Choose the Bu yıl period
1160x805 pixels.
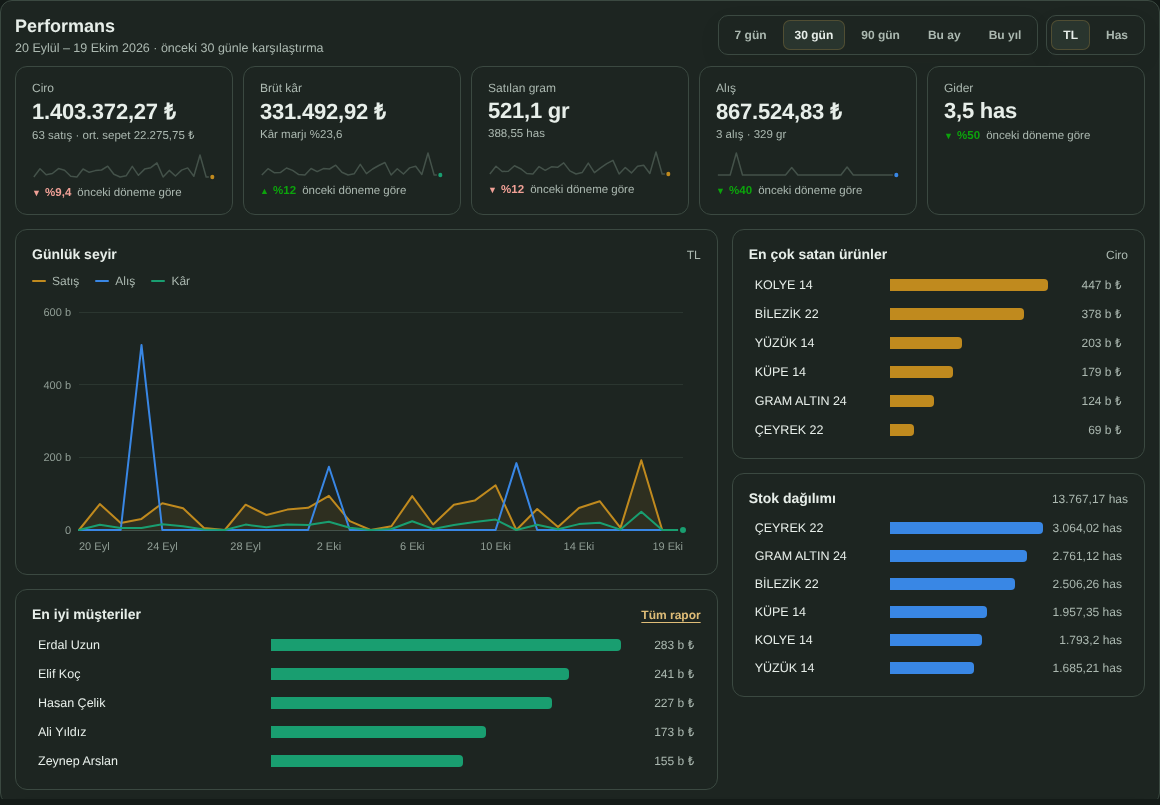click(1004, 35)
